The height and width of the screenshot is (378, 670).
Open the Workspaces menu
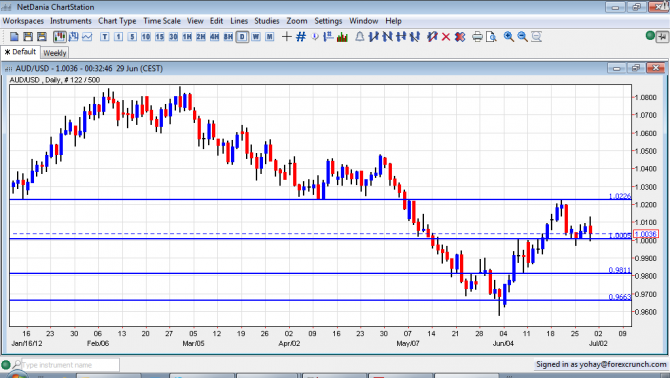click(x=23, y=21)
